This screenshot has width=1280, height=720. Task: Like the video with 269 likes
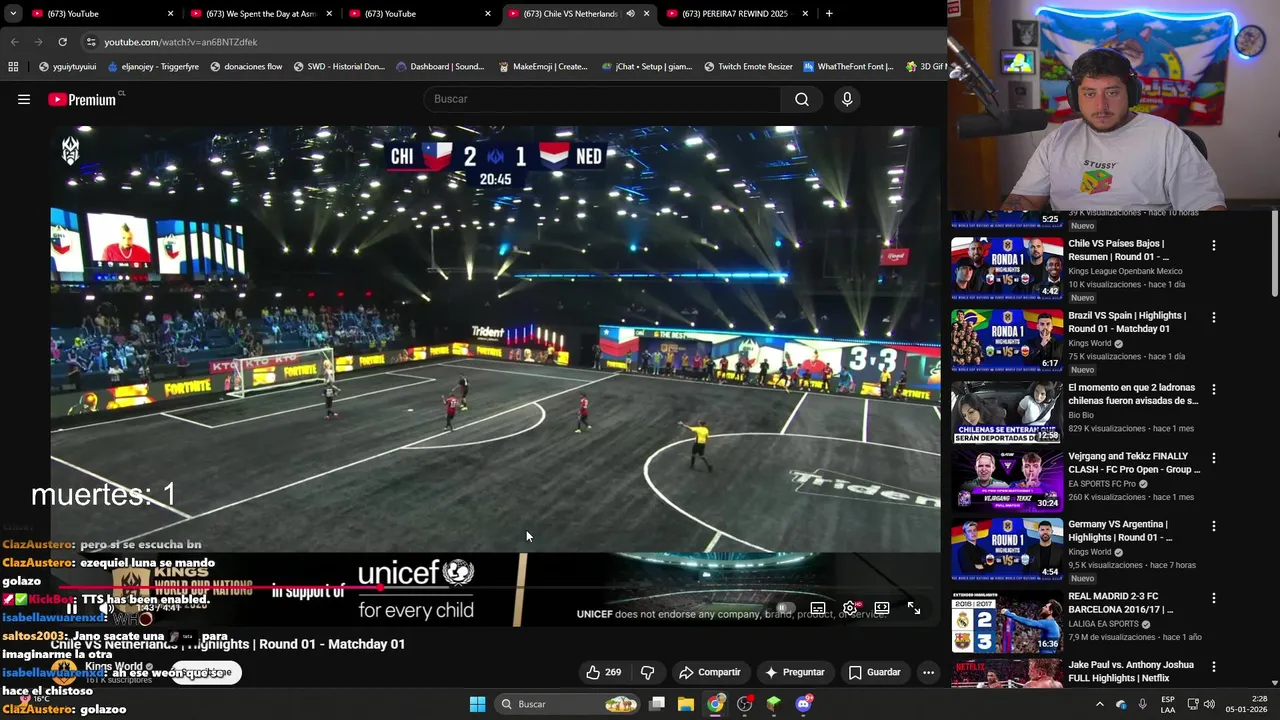(604, 672)
